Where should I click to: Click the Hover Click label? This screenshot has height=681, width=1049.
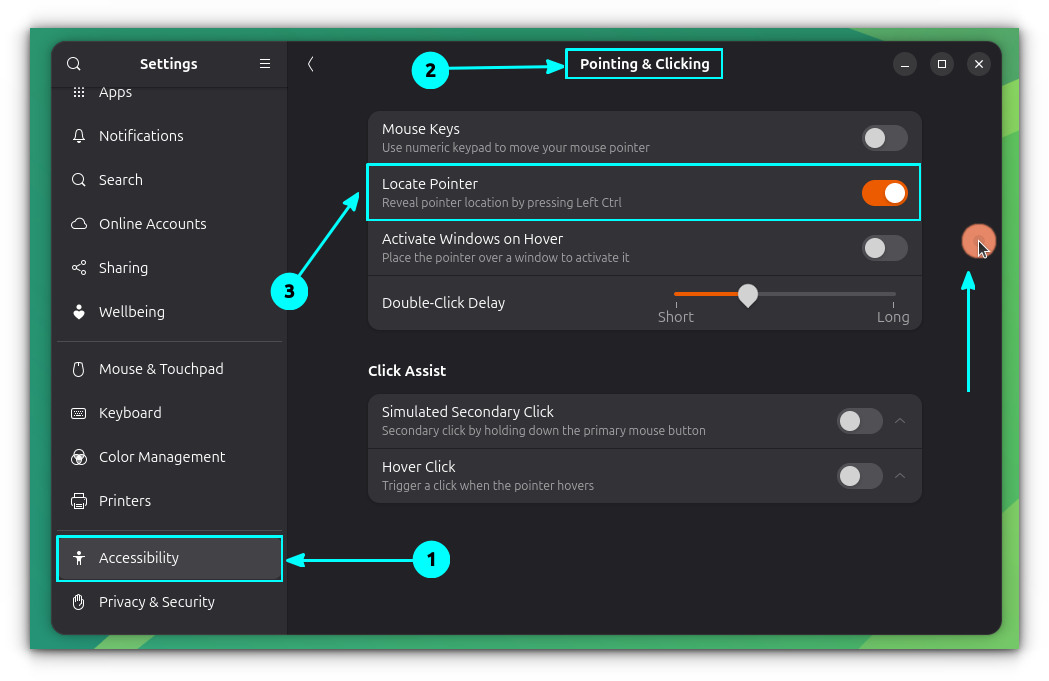(418, 467)
